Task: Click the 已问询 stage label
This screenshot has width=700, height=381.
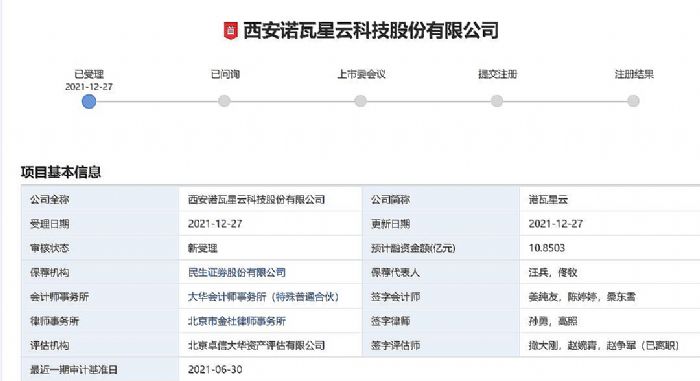Action: (225, 74)
